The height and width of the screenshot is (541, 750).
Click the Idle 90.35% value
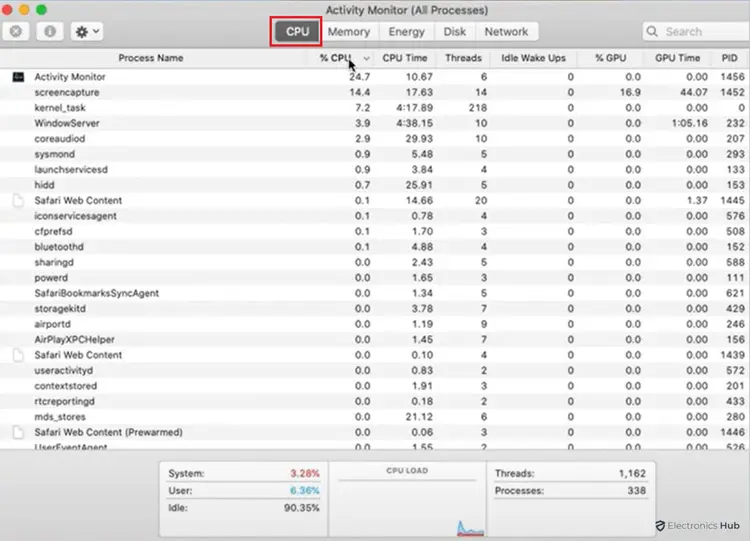pyautogui.click(x=301, y=508)
